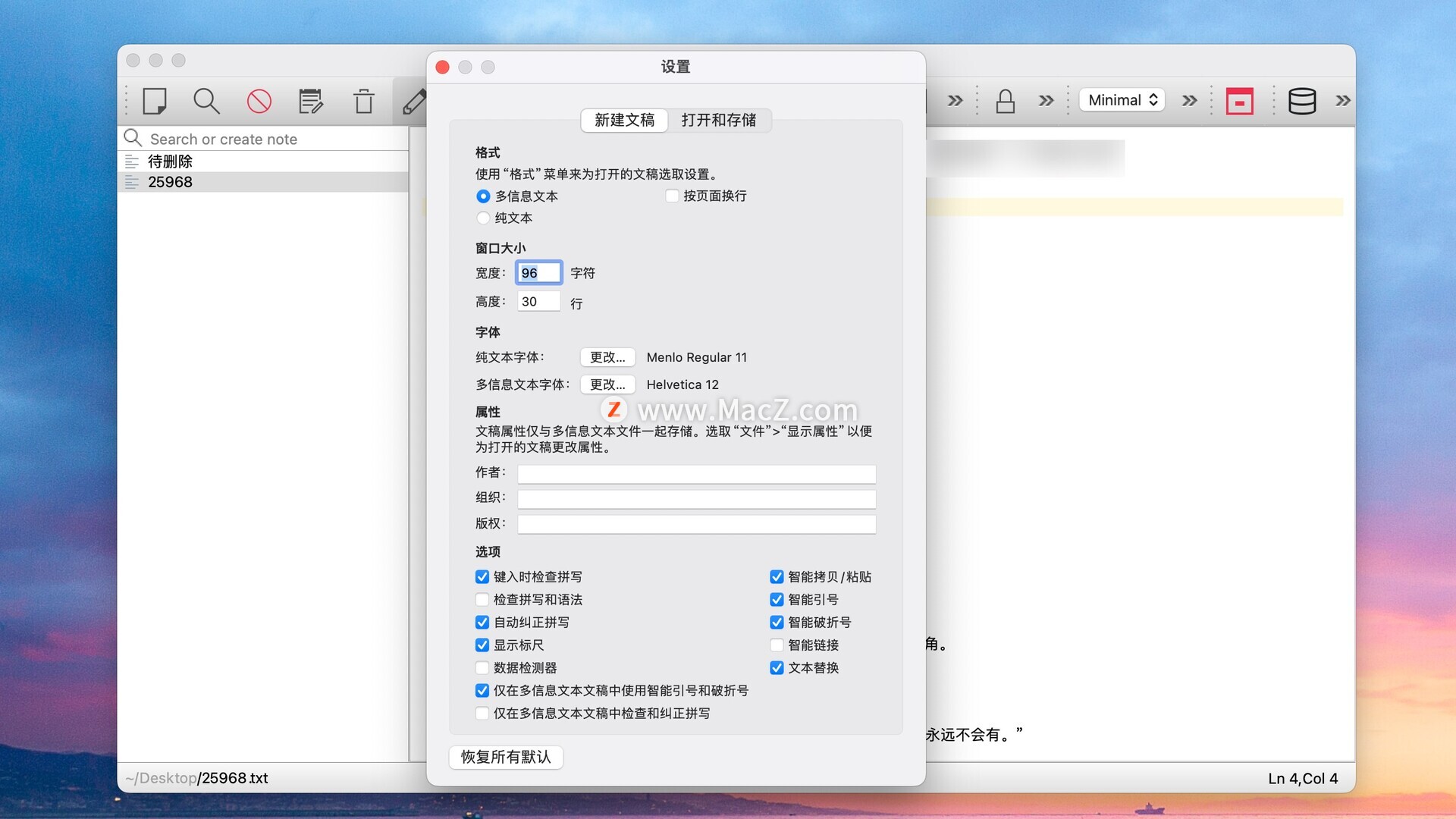Image resolution: width=1456 pixels, height=819 pixels.
Task: Enable 仅在多信息文本文稿中检查和纠正拼写 checkbox
Action: click(x=482, y=714)
